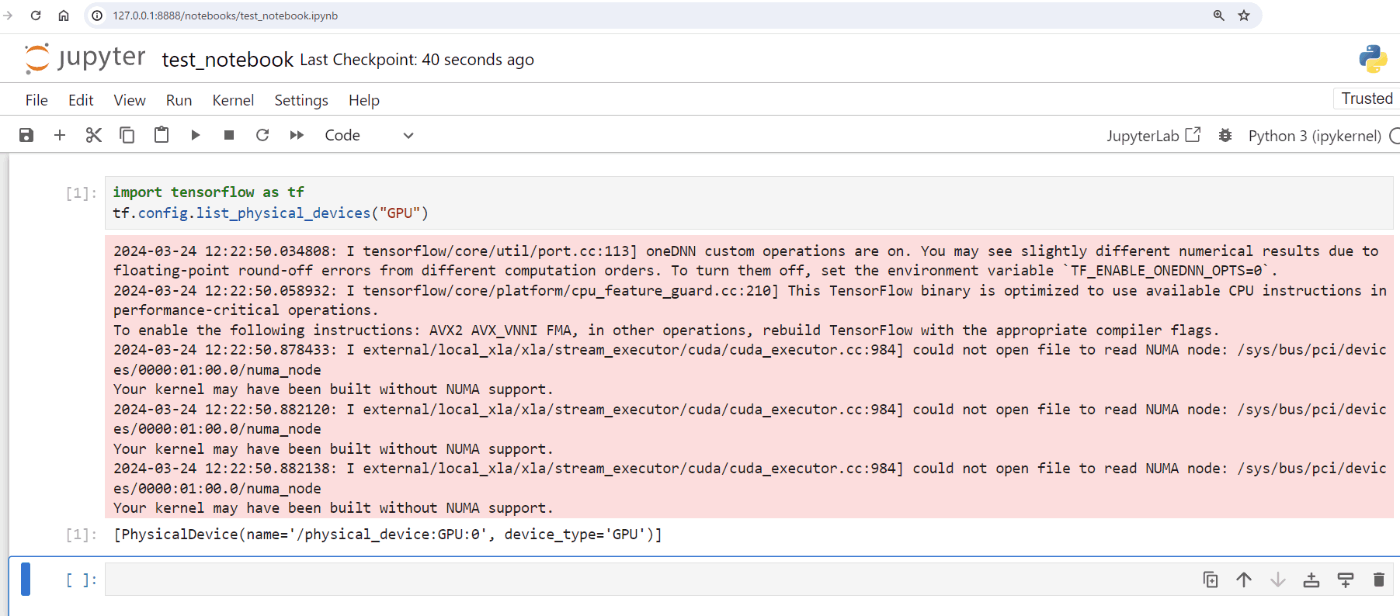This screenshot has height=616, width=1400.
Task: Copy the selected cell from the toolbar
Action: [x=127, y=135]
